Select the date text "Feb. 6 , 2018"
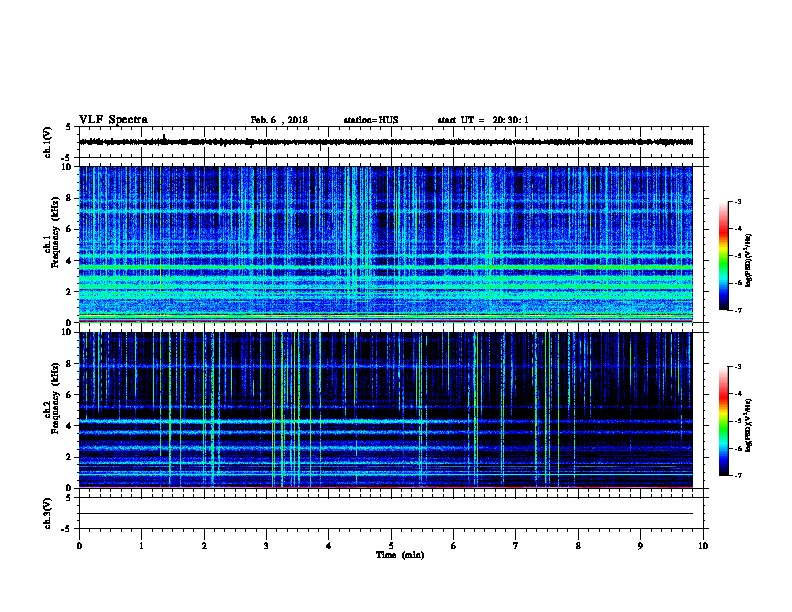The height and width of the screenshot is (612, 792). (279, 120)
